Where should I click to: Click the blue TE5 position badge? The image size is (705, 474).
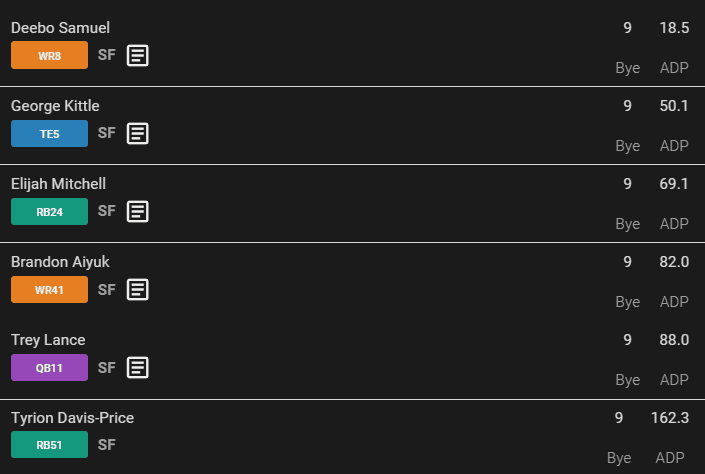click(x=49, y=133)
